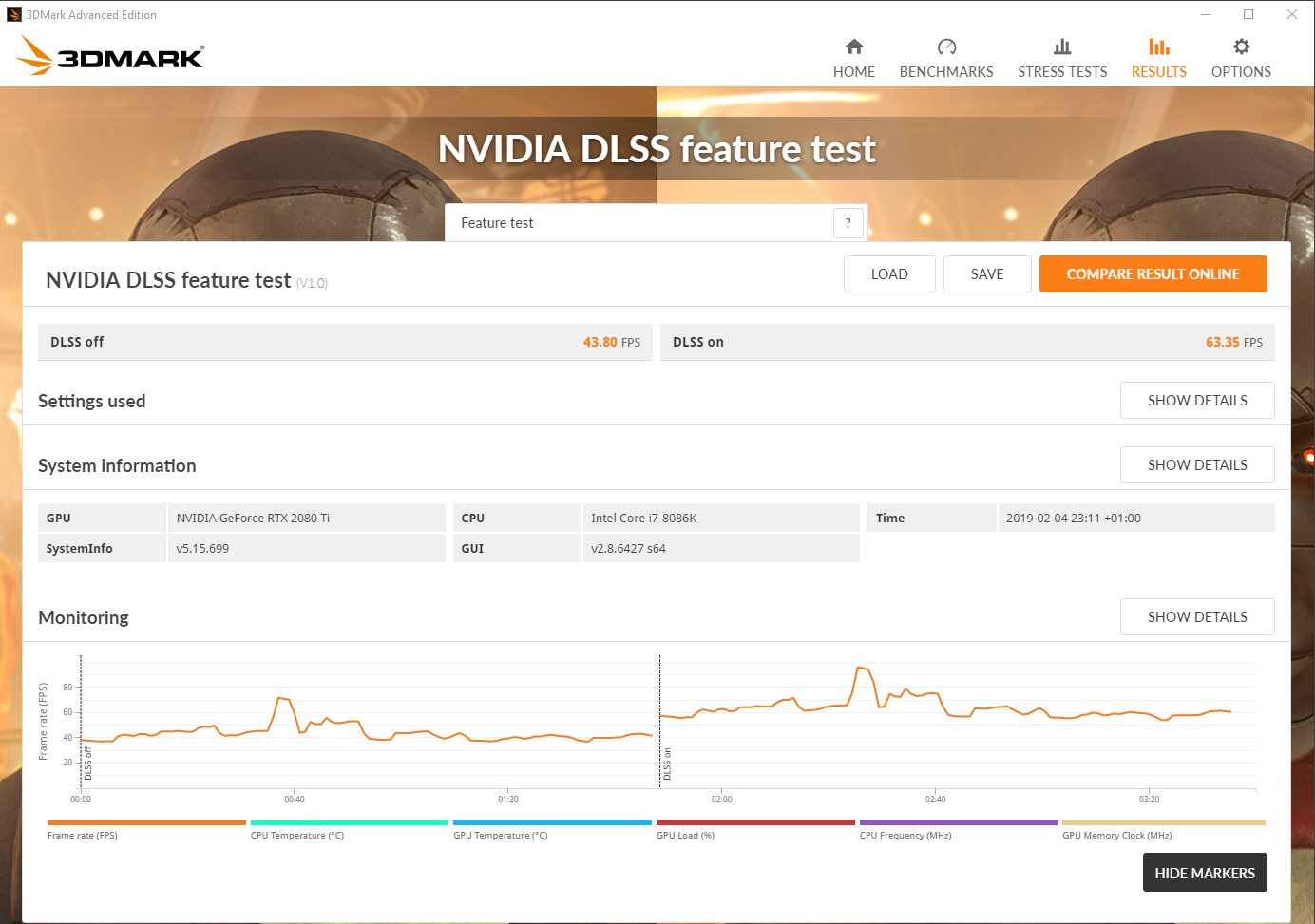Minimize the 3DMark window

pyautogui.click(x=1205, y=14)
